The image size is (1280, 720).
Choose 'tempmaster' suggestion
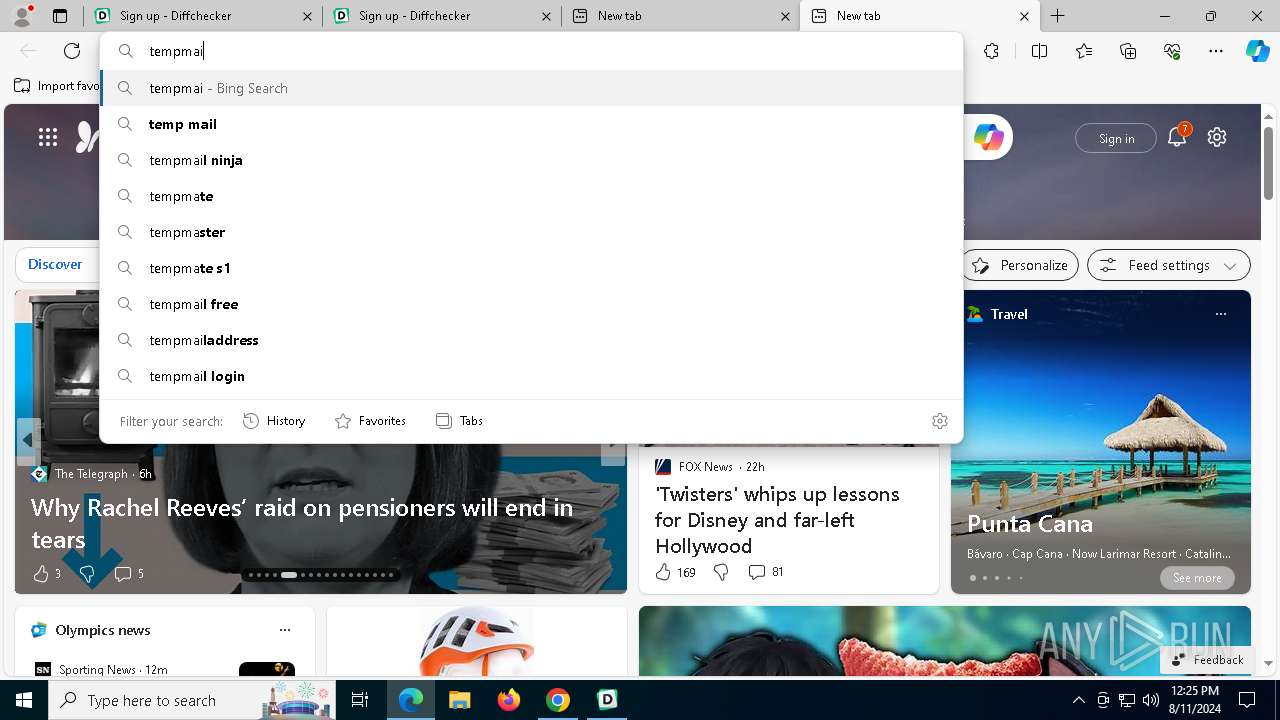532,232
